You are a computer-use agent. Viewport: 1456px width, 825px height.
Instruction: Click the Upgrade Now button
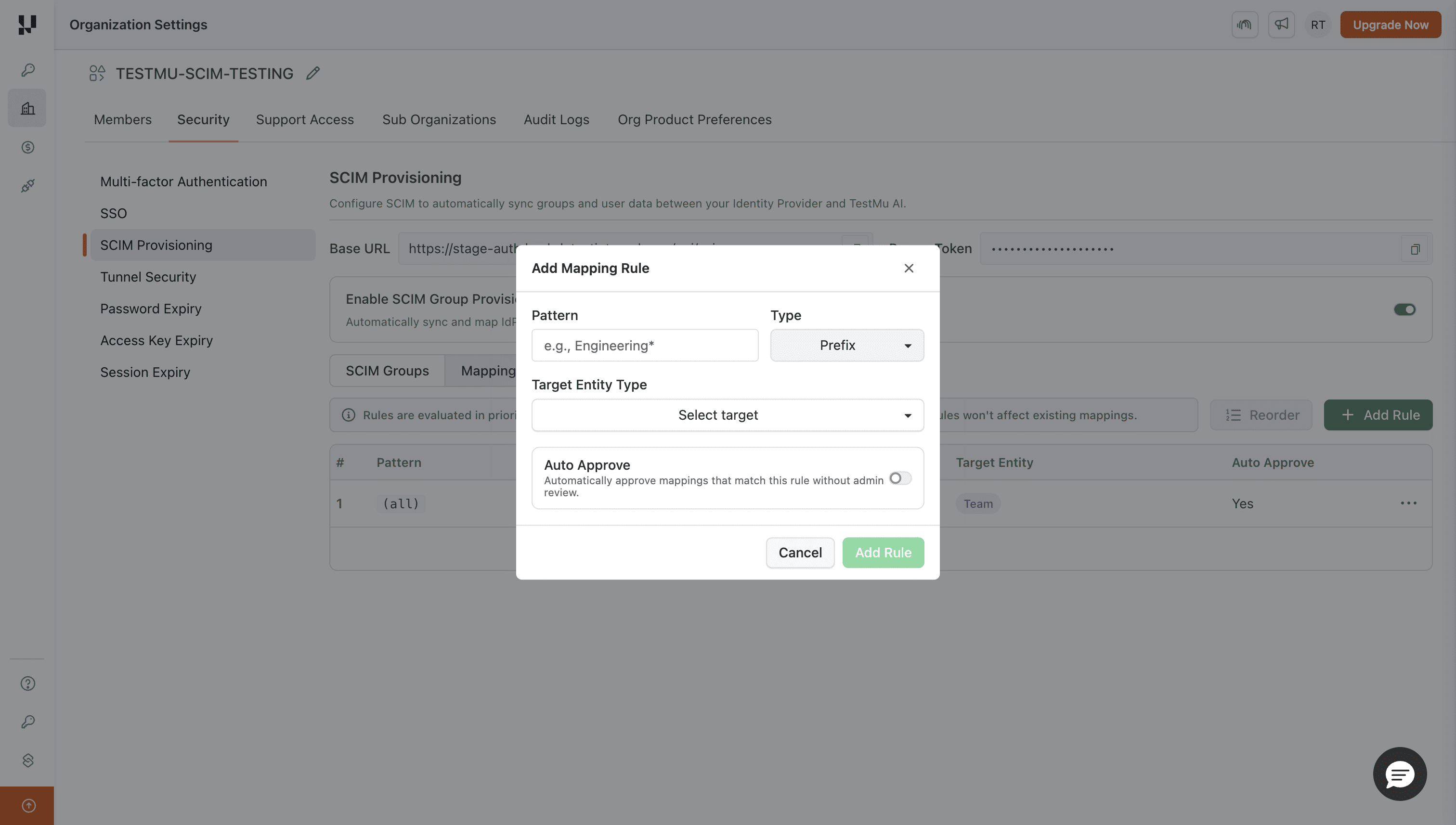[1390, 25]
